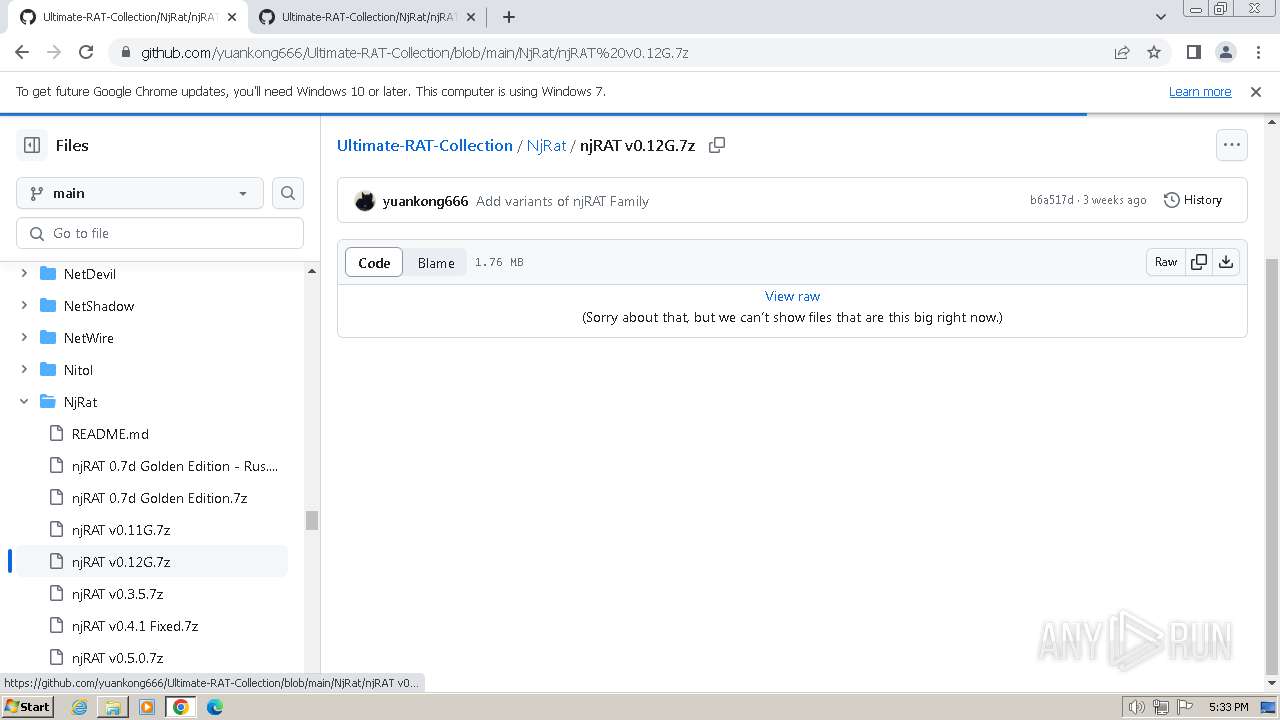Image resolution: width=1280 pixels, height=720 pixels.
Task: Select njRAT v0.11G.7z in the tree
Action: pos(121,529)
